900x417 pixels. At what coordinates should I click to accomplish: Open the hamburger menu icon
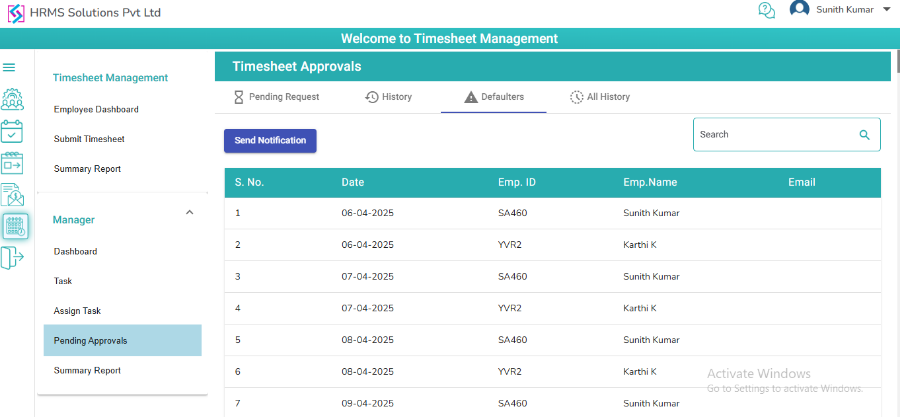pos(9,68)
